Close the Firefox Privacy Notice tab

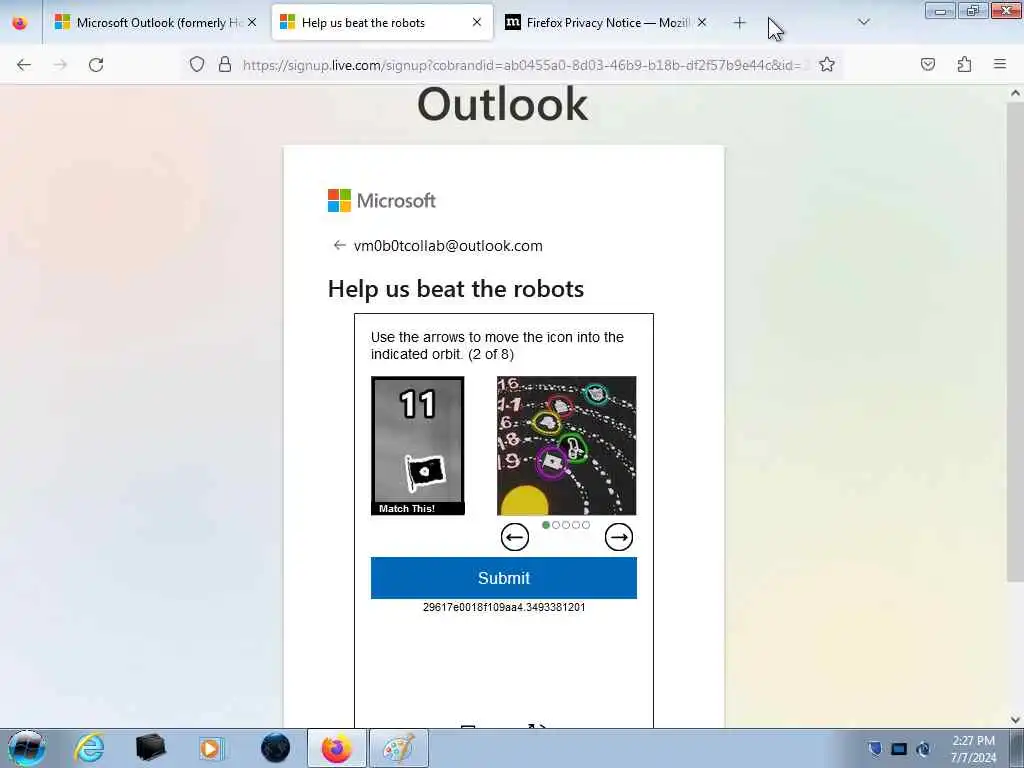point(702,22)
